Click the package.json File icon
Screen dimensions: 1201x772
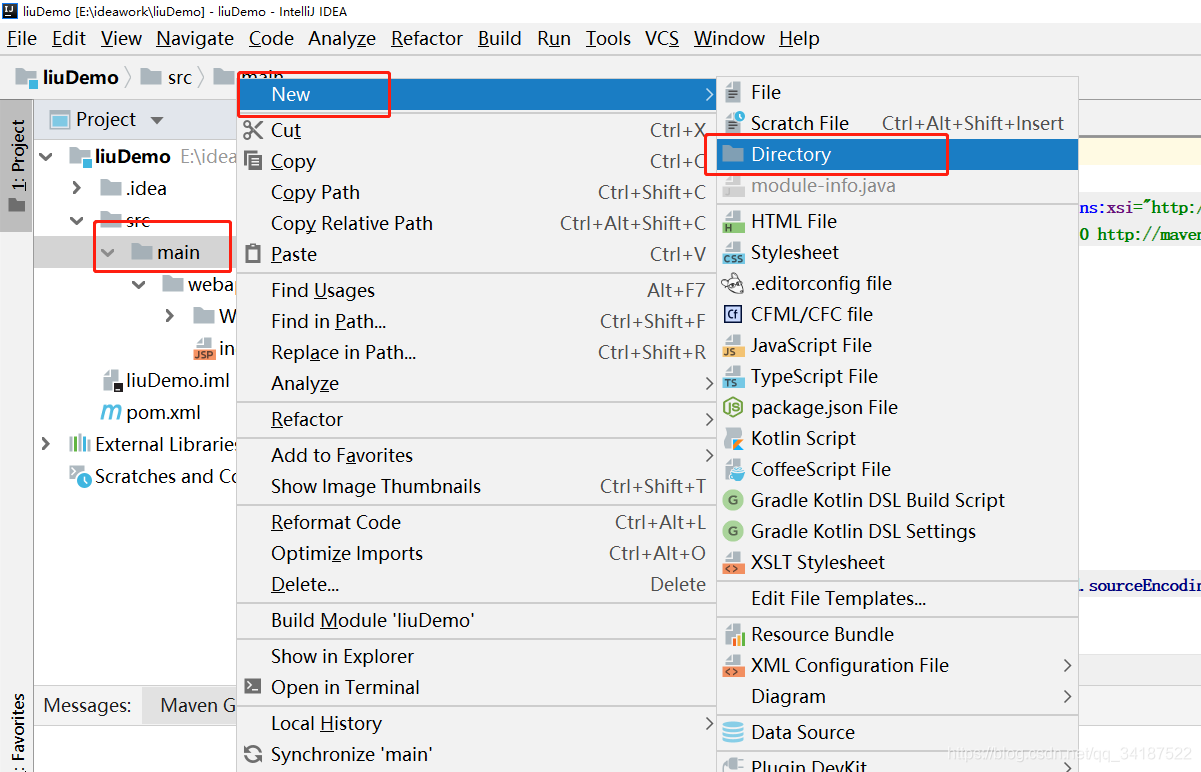[x=733, y=407]
